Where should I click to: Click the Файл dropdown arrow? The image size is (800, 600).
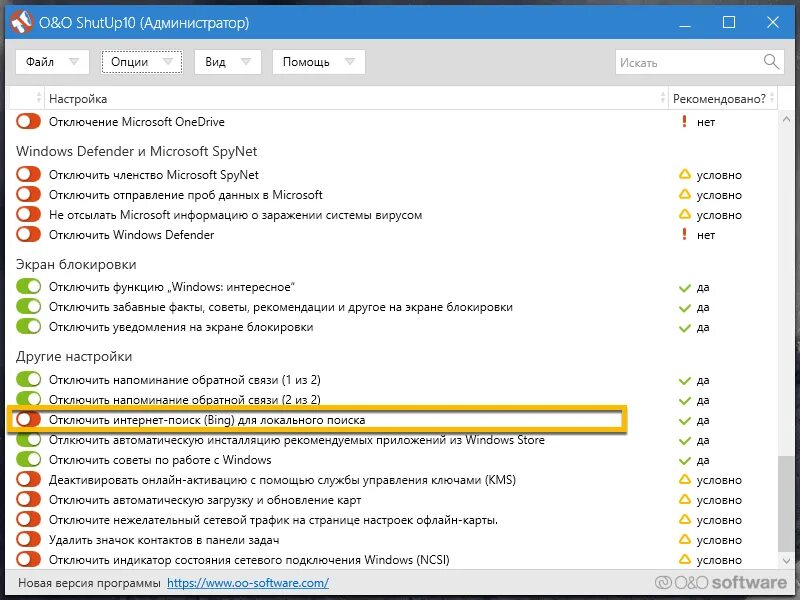pyautogui.click(x=74, y=62)
